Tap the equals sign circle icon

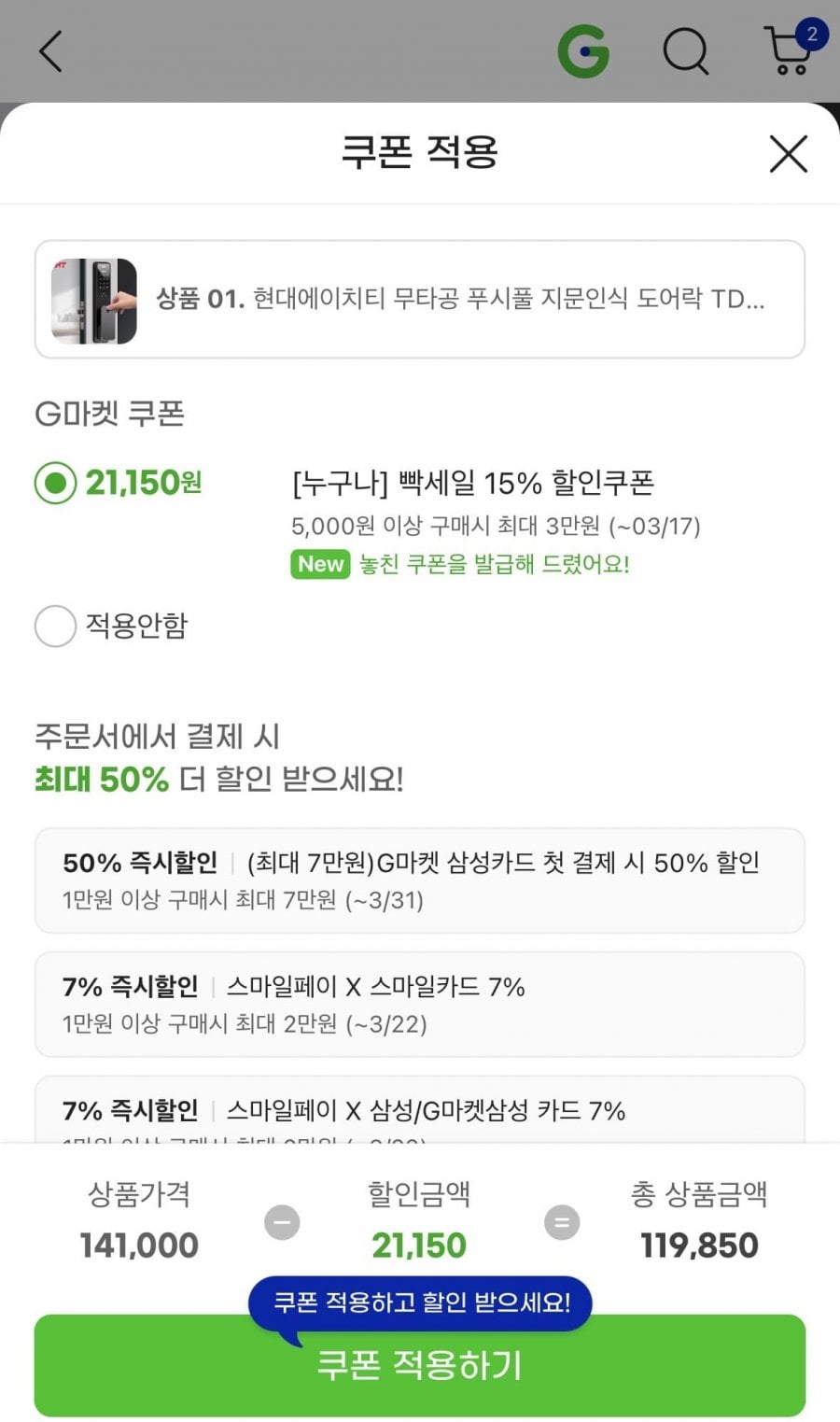562,1222
